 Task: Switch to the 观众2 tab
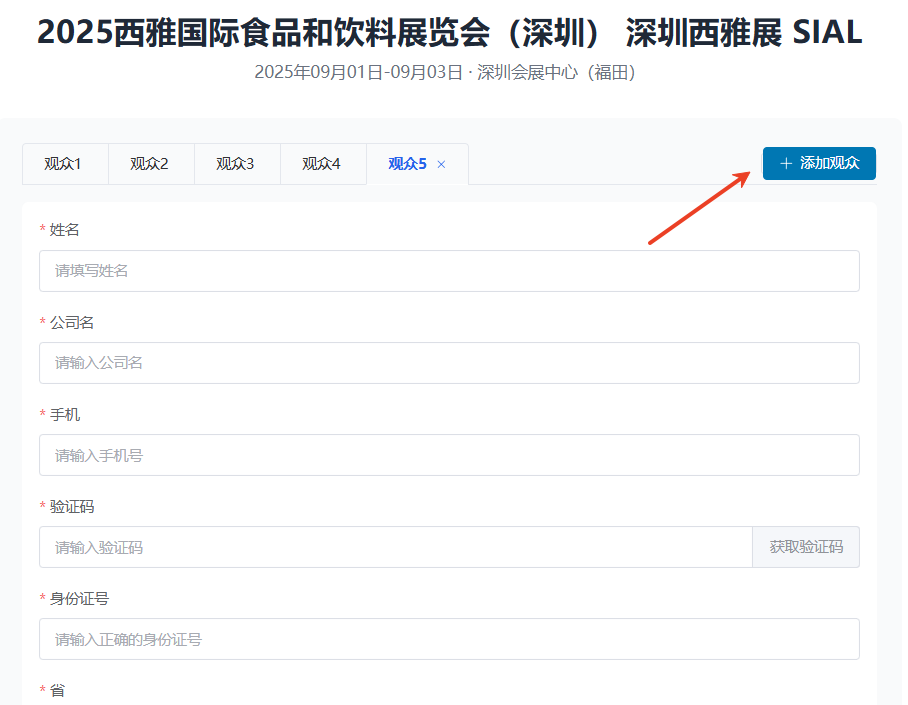pos(151,164)
